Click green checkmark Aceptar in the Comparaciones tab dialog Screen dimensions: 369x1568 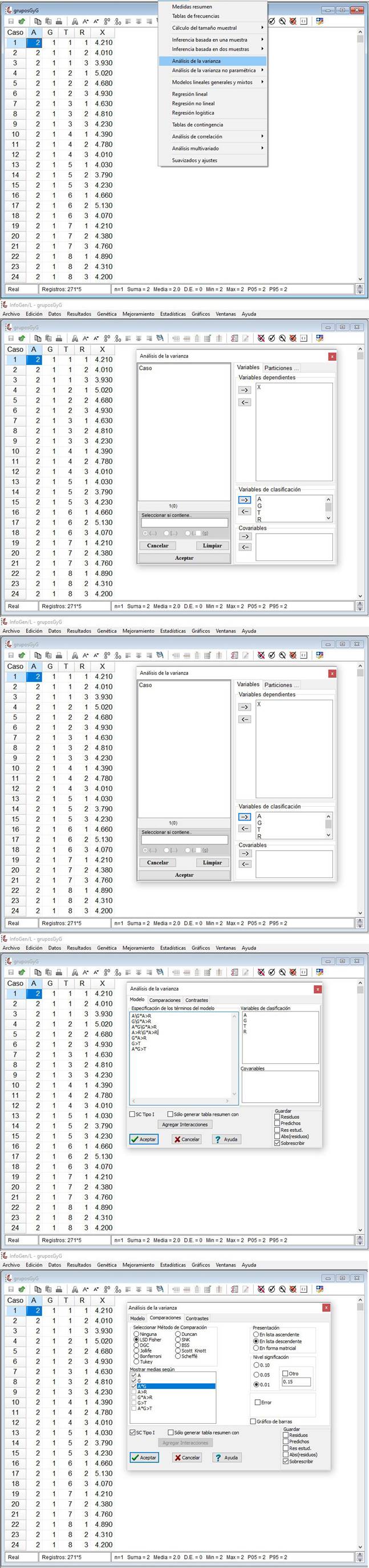point(144,1457)
